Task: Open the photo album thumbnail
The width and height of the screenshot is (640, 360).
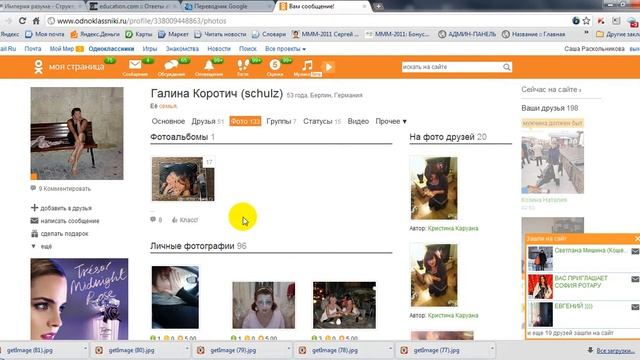Action: coord(182,179)
